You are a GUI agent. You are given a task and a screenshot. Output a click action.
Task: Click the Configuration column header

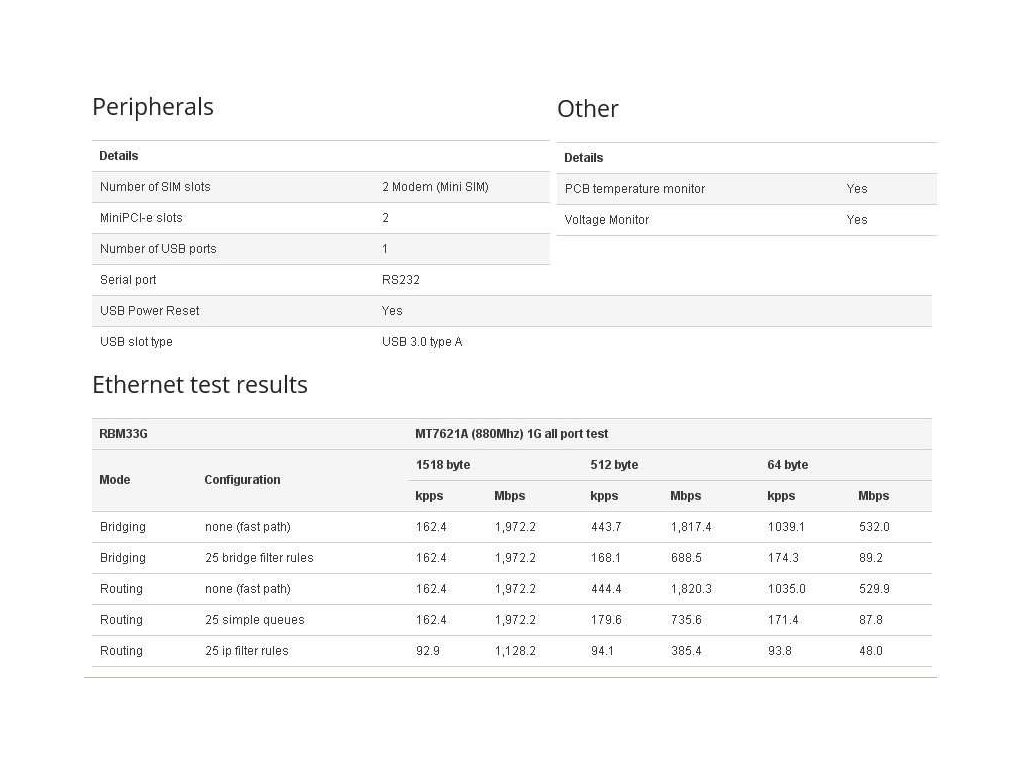[242, 480]
